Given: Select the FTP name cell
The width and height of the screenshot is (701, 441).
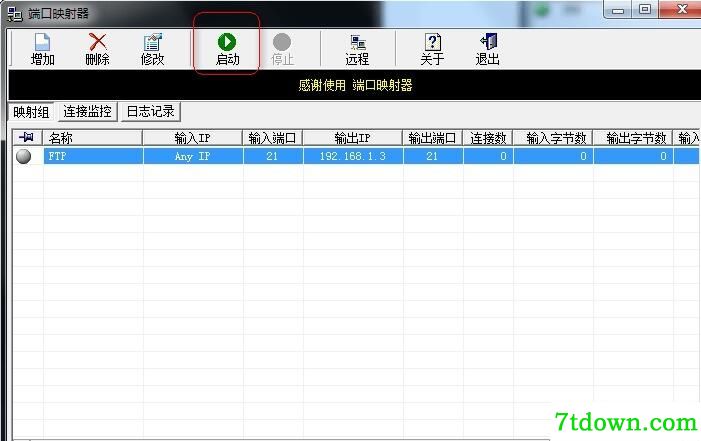Looking at the screenshot, I should 93,156.
